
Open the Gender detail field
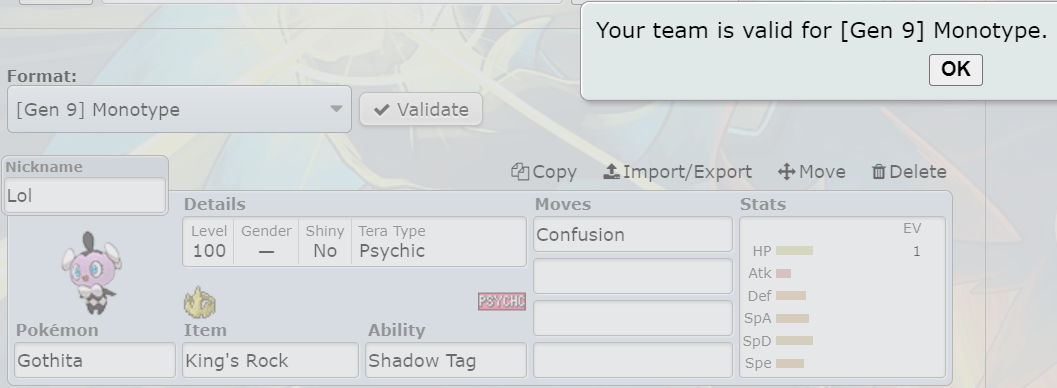tap(266, 241)
